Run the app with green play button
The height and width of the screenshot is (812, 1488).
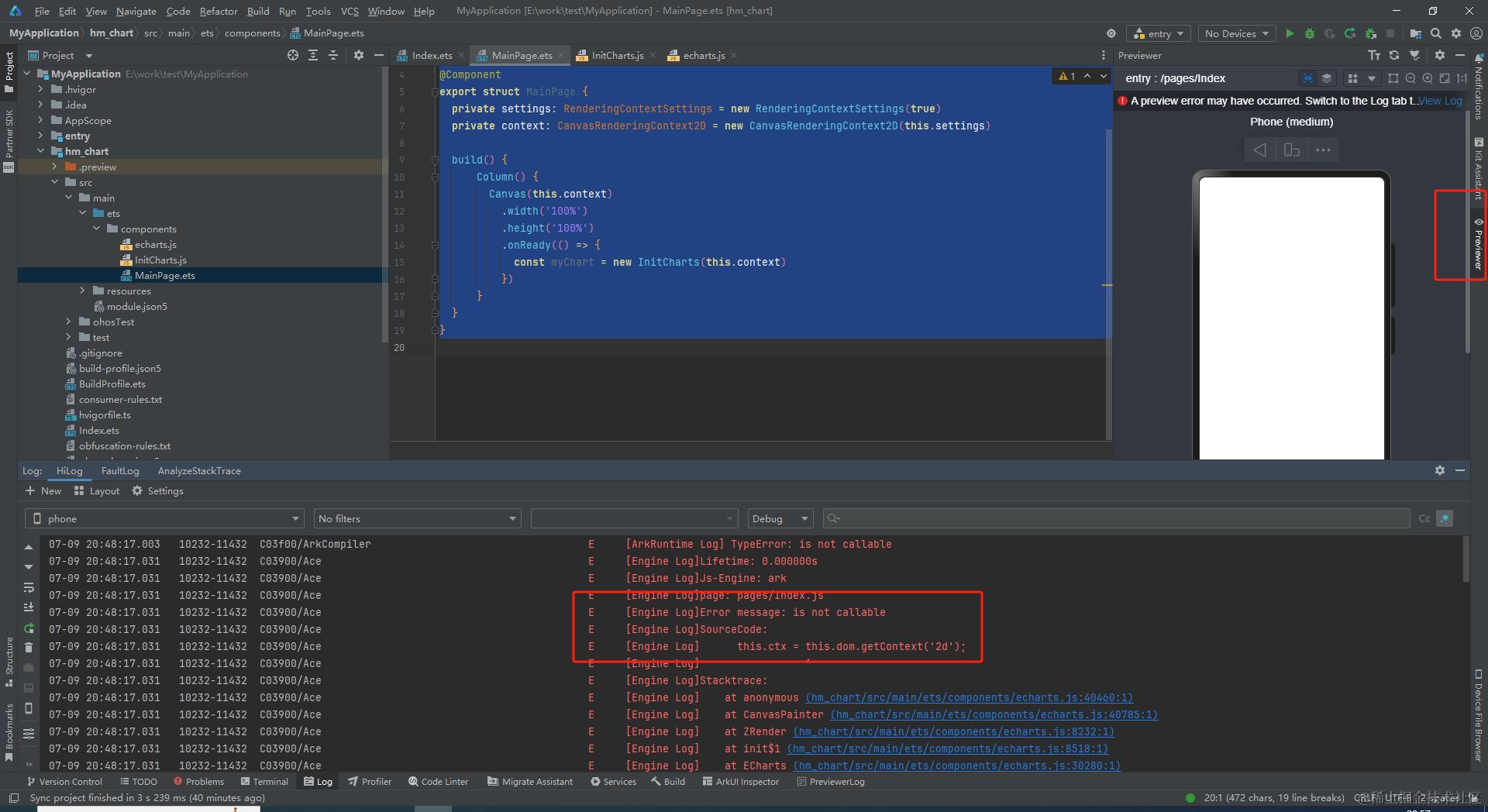(1290, 33)
